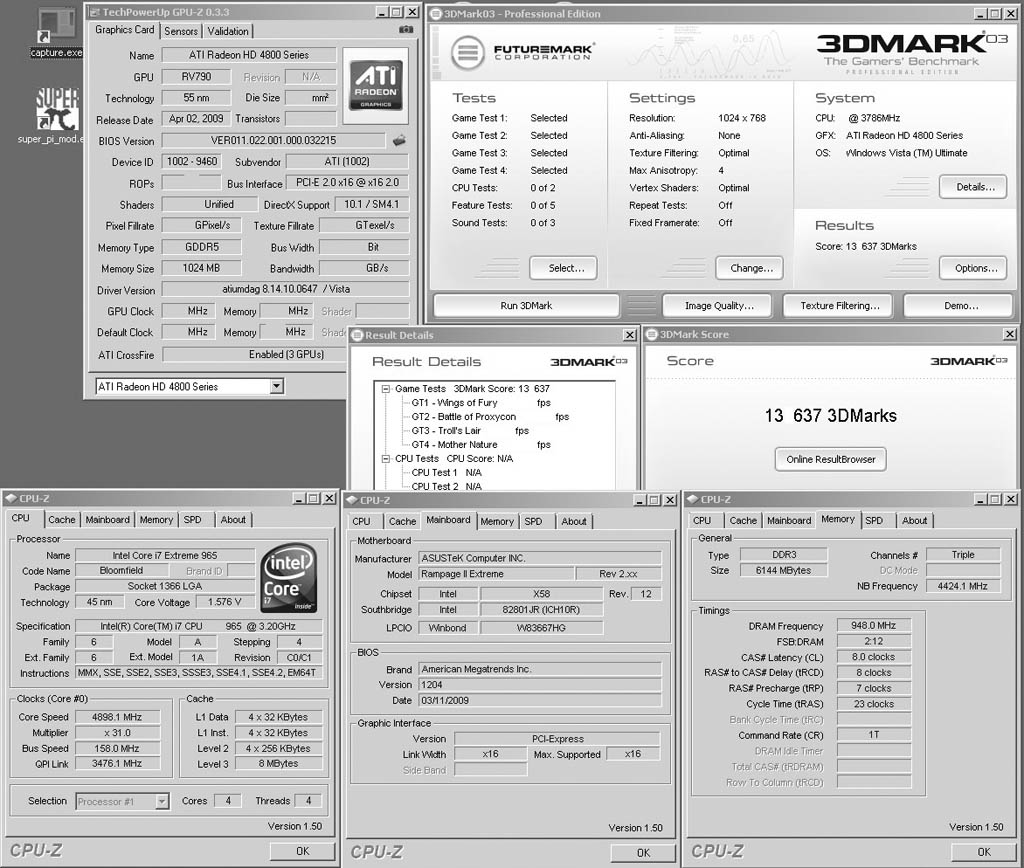The image size is (1024, 868).
Task: Switch to the Sensors tab in GPU-Z
Action: [x=181, y=31]
